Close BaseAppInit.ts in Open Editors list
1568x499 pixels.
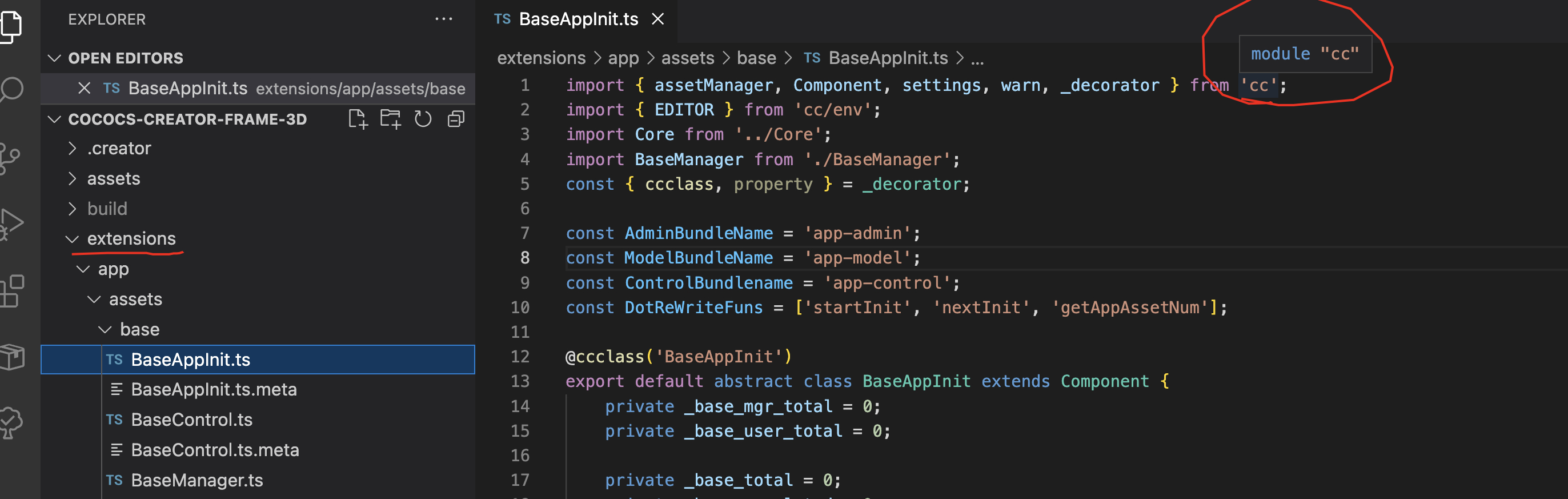tap(85, 89)
